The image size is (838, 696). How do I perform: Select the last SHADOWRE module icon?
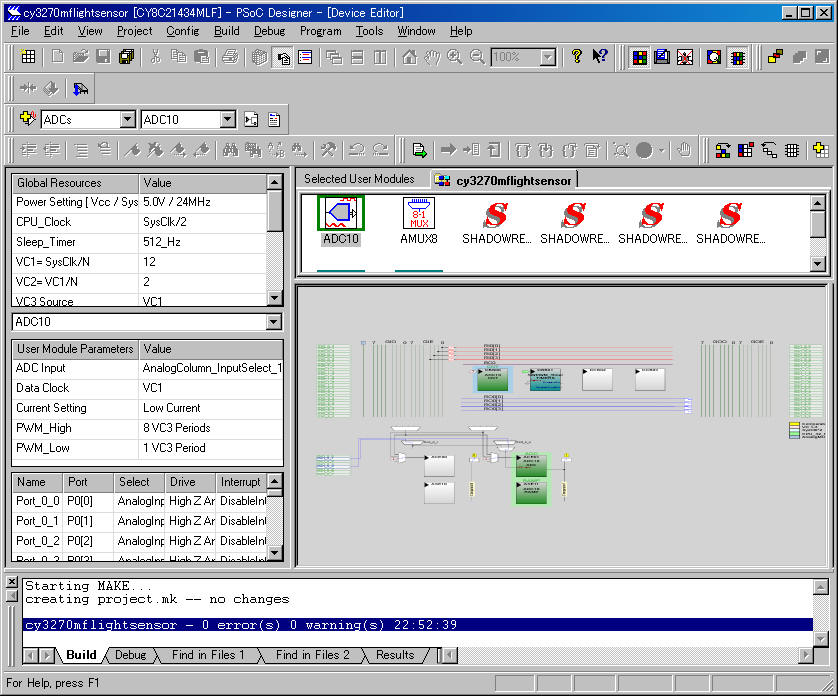click(x=730, y=215)
